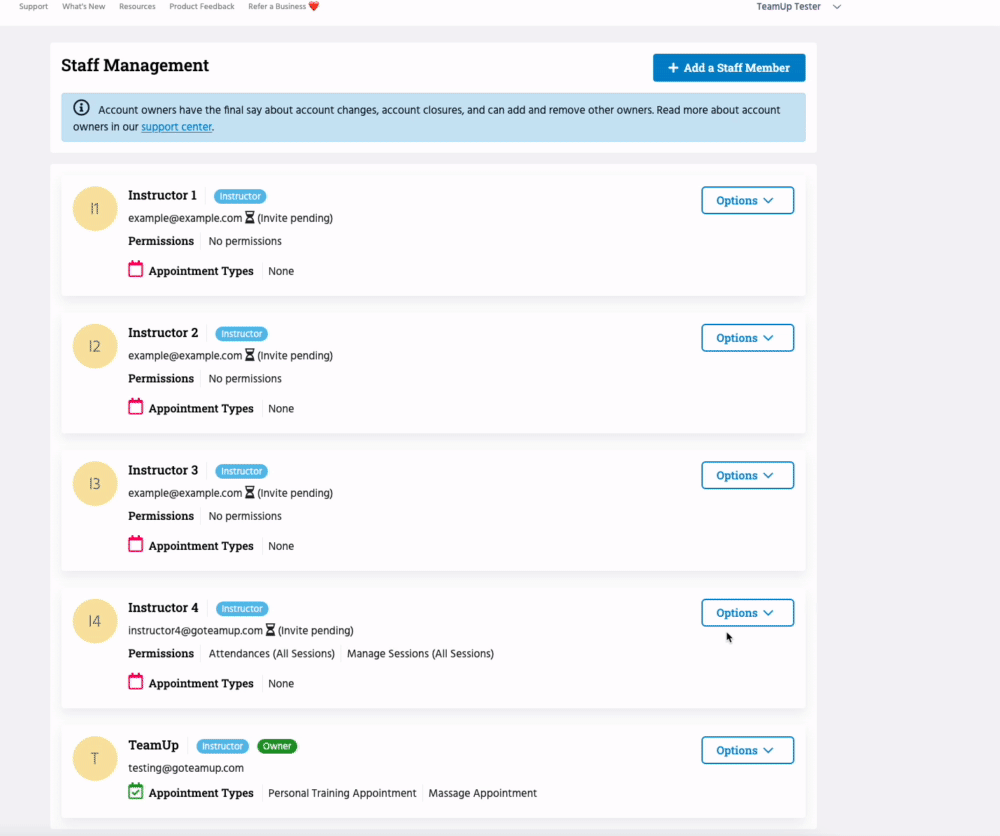The width and height of the screenshot is (1000, 836).
Task: Click the Refer a Business link
Action: tap(283, 7)
